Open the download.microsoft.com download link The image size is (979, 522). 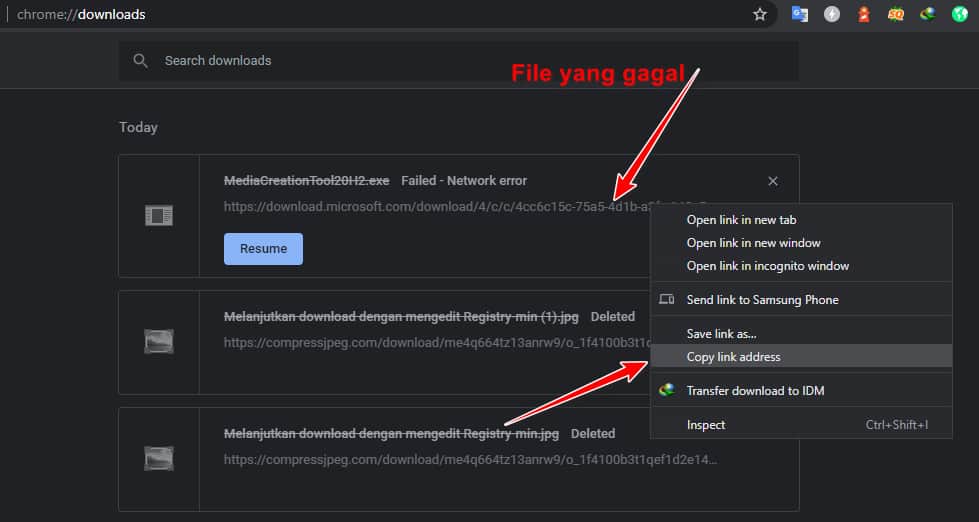pyautogui.click(x=437, y=207)
